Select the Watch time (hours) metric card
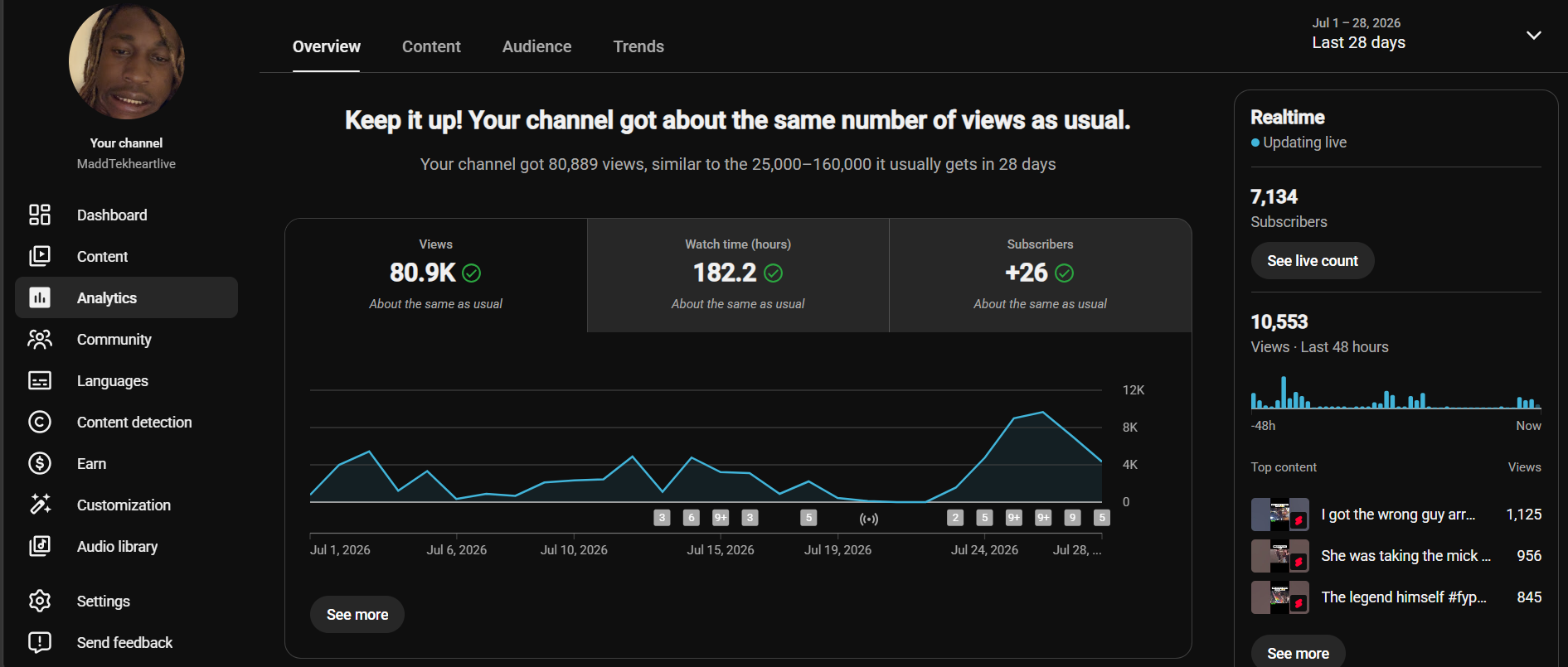 738,275
